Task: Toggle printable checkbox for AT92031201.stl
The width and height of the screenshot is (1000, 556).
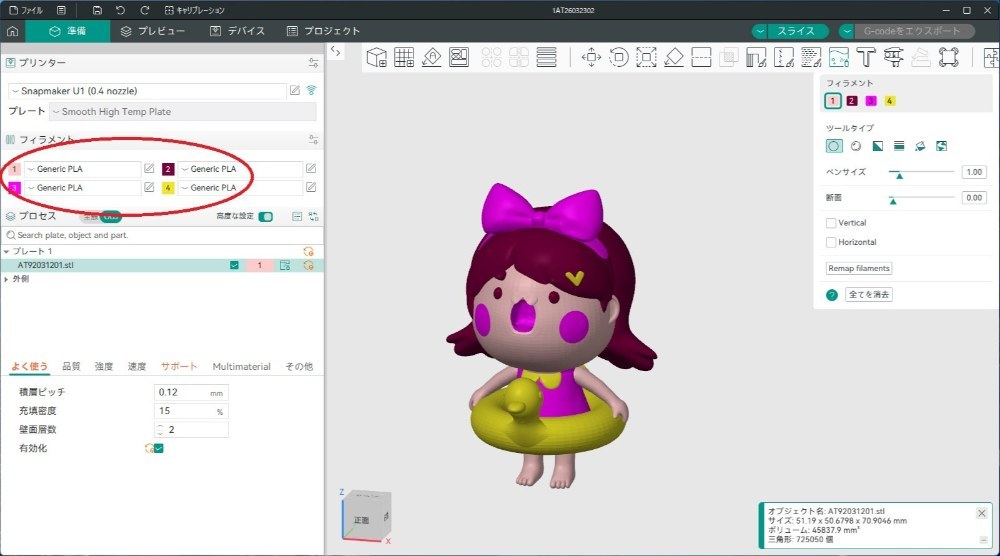Action: [234, 265]
